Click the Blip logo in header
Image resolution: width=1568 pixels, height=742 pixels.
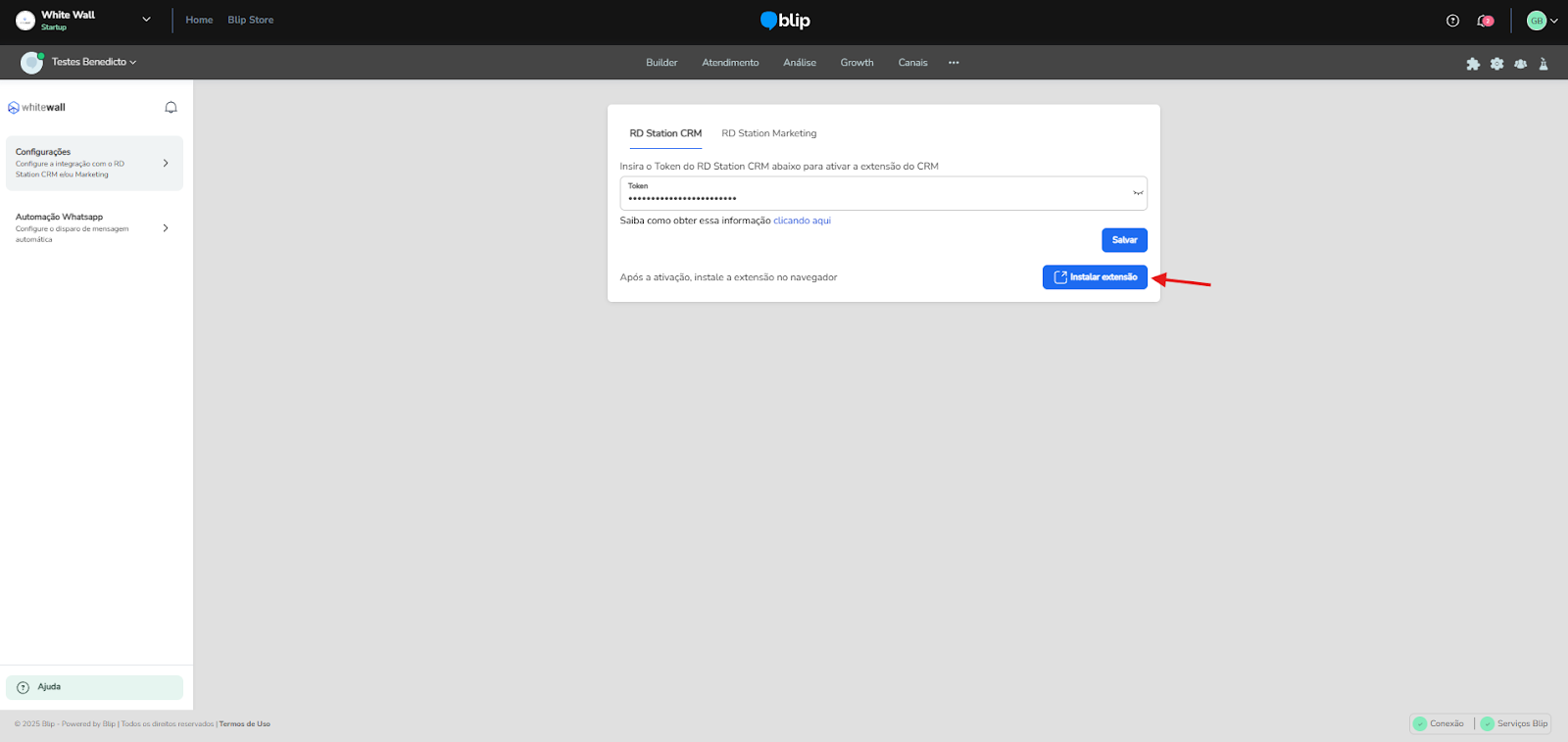[x=785, y=21]
